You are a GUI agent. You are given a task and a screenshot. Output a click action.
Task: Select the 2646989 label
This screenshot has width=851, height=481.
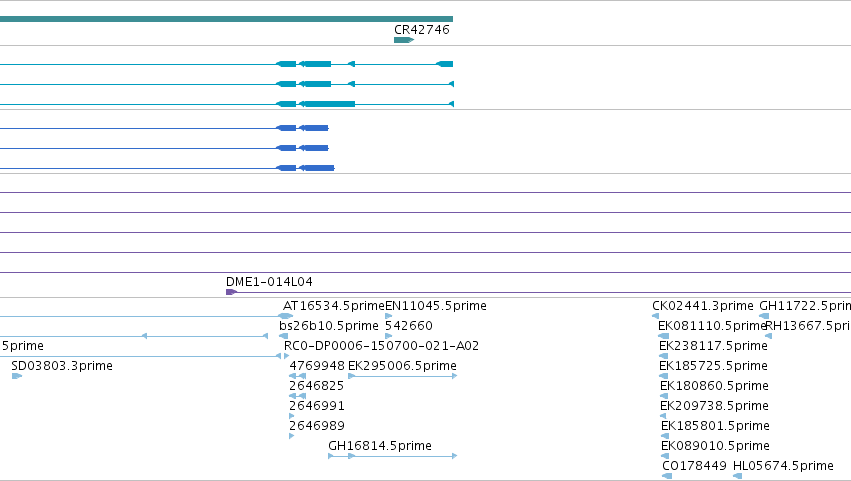(317, 426)
